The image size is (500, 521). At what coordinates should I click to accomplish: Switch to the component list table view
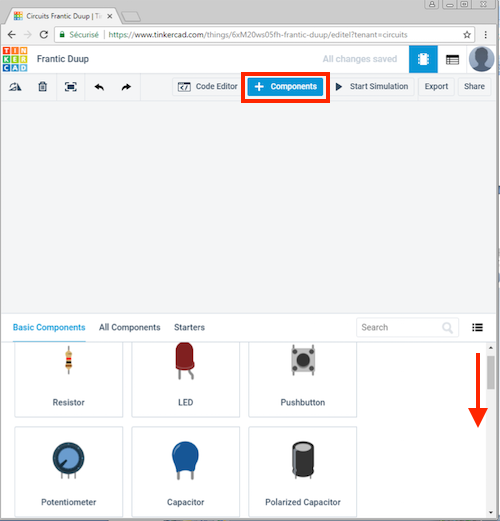(452, 60)
